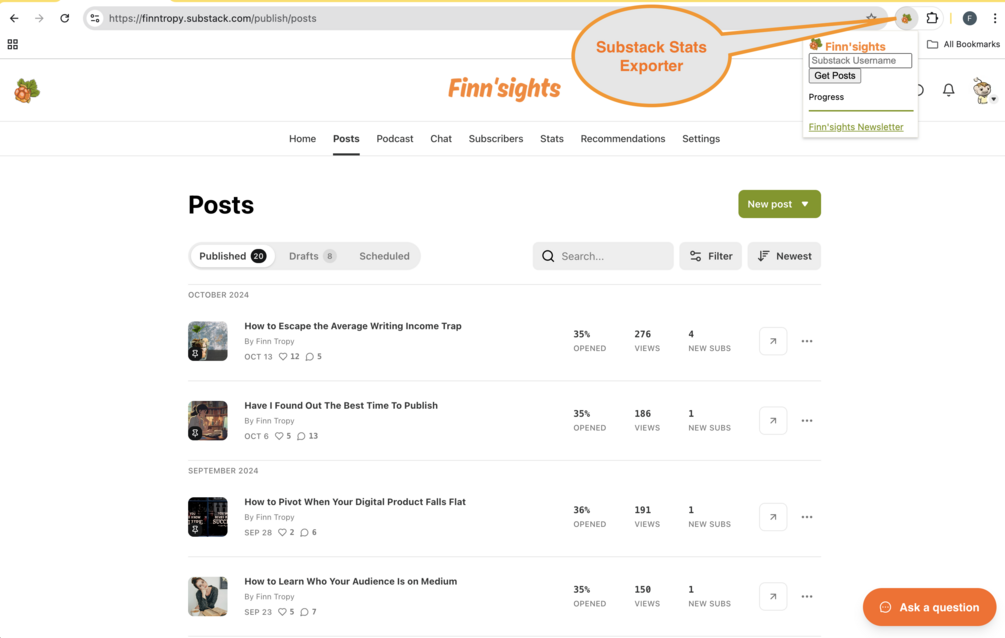Screen dimensions: 1005x638
Task: Click Ask a question chat button
Action: (929, 607)
